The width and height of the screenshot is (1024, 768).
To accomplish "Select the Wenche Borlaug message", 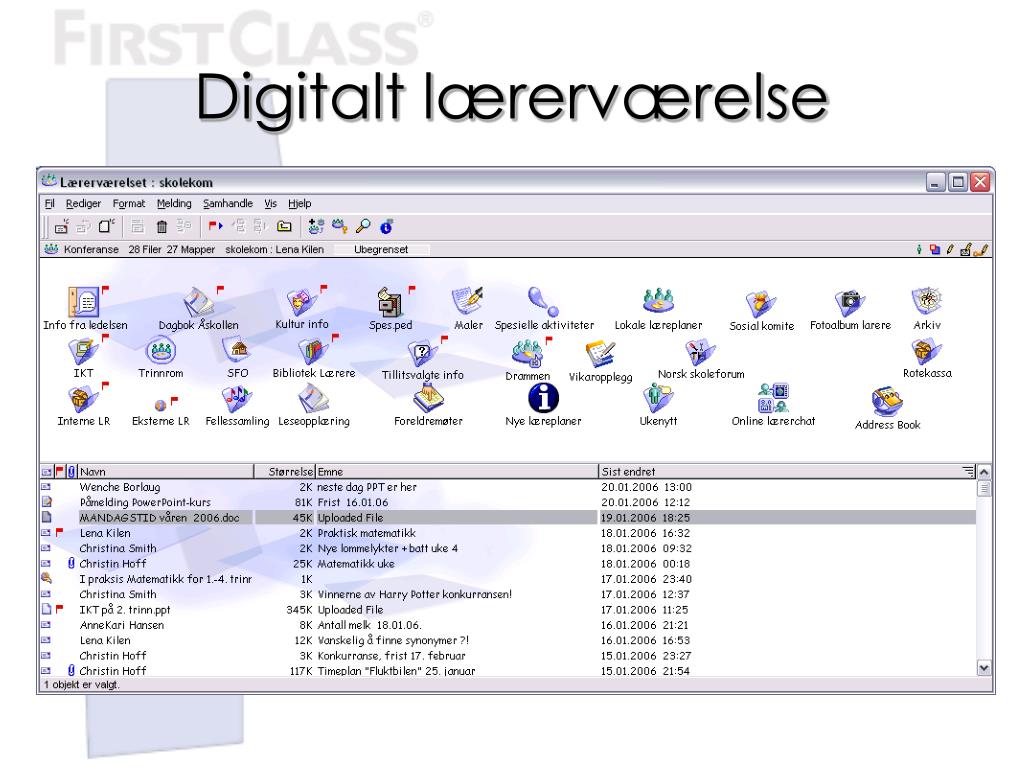I will click(508, 487).
